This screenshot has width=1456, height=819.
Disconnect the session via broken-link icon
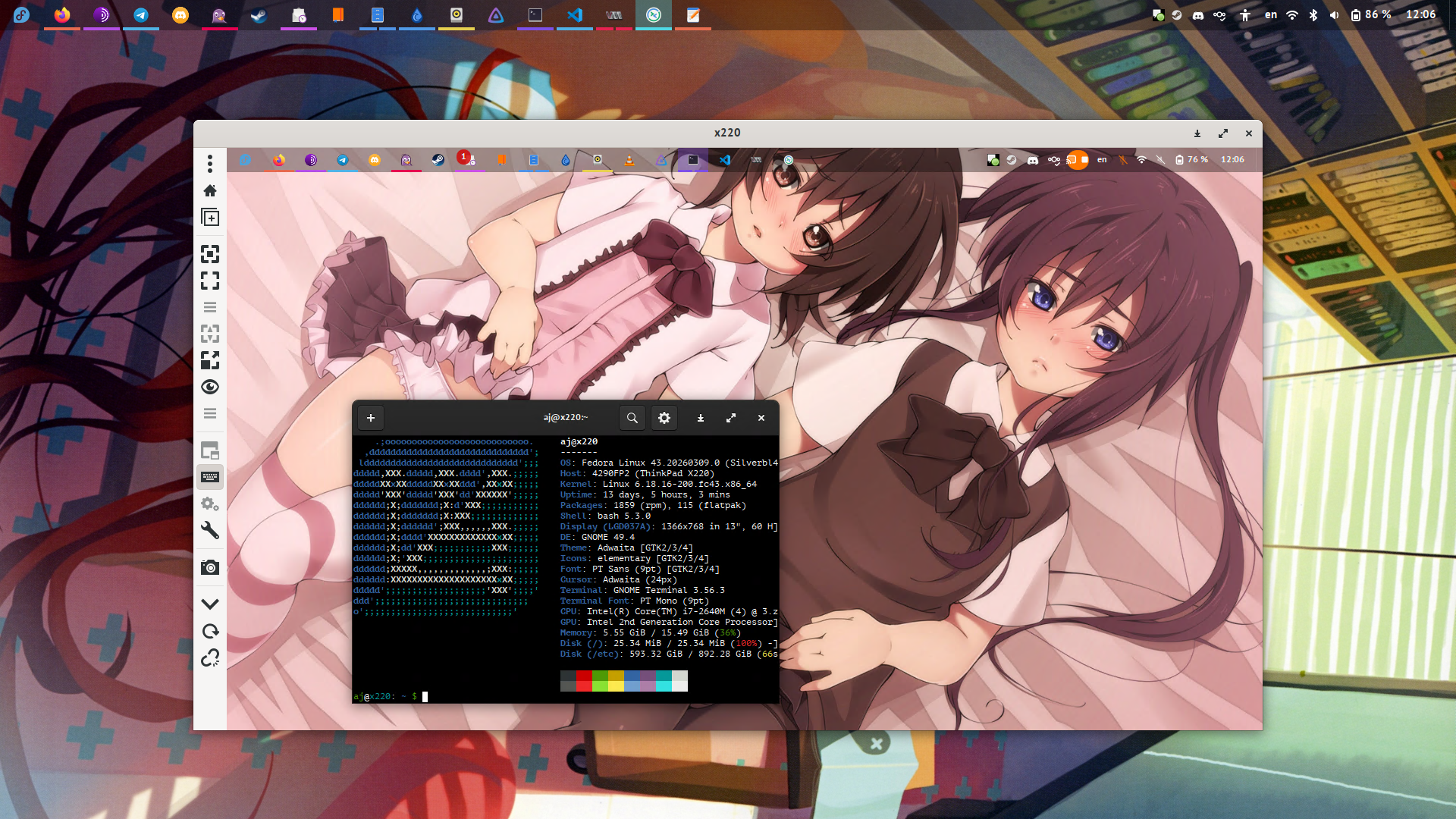pos(210,657)
